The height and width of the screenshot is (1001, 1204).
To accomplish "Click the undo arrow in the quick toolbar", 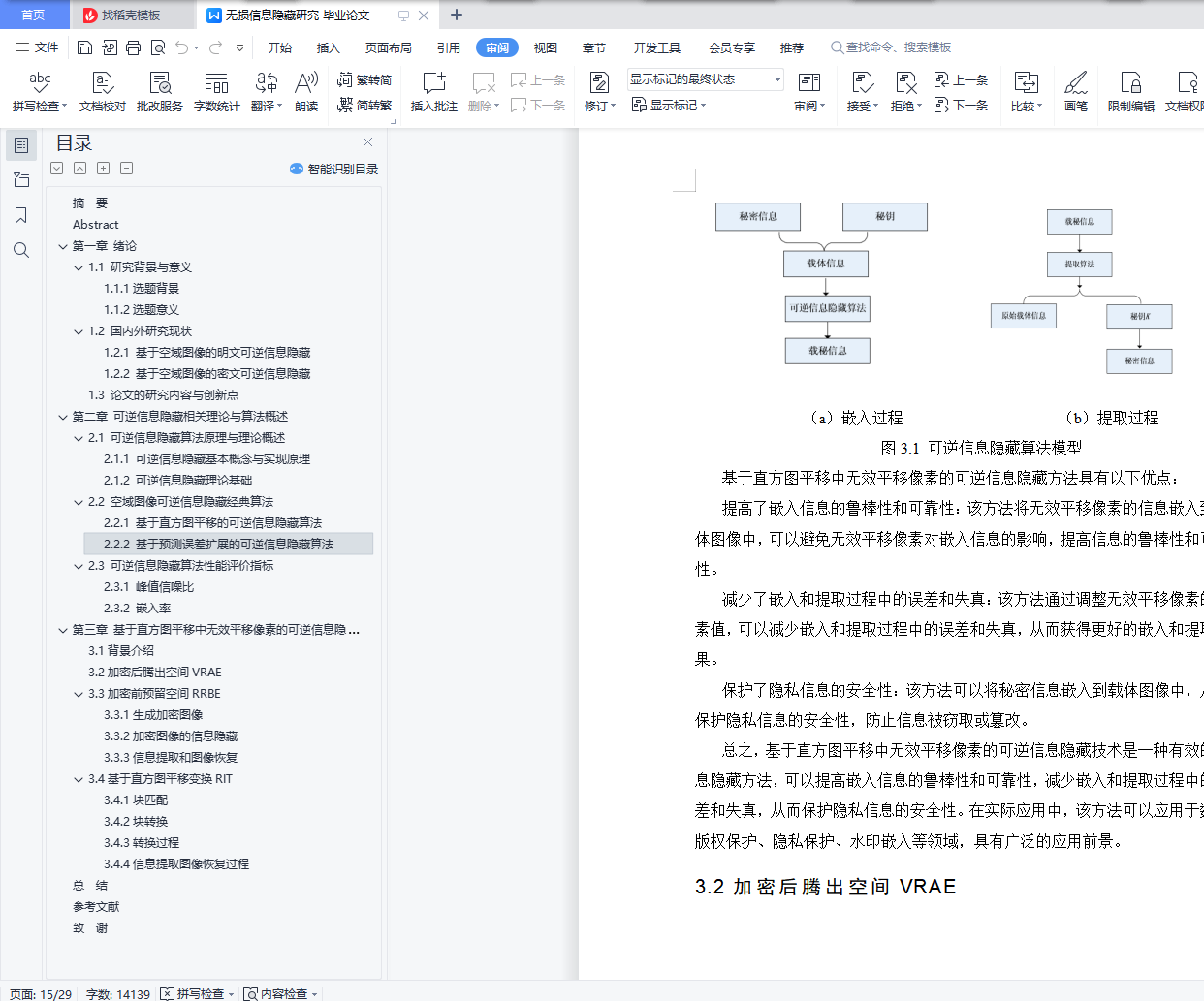I will click(x=182, y=47).
